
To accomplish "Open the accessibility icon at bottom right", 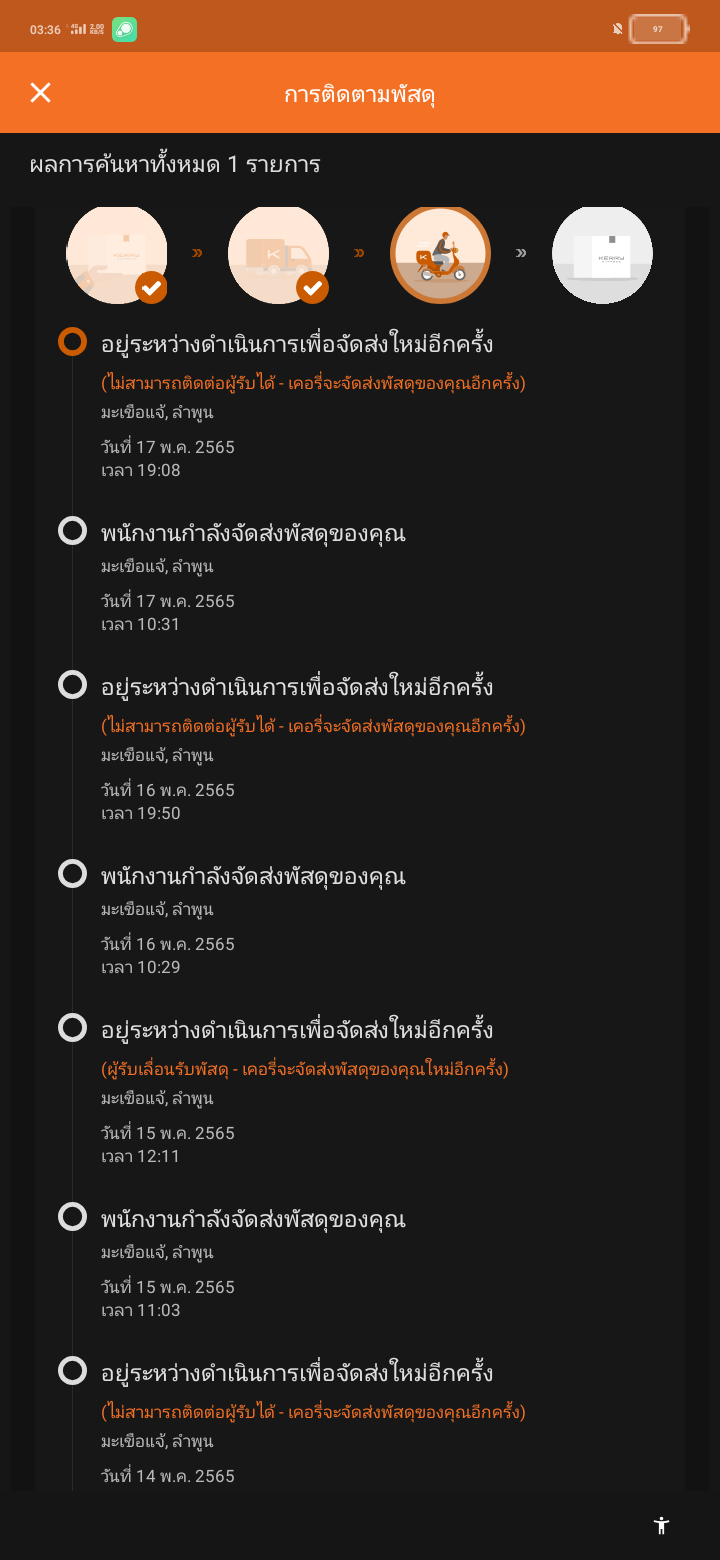I will (661, 1525).
